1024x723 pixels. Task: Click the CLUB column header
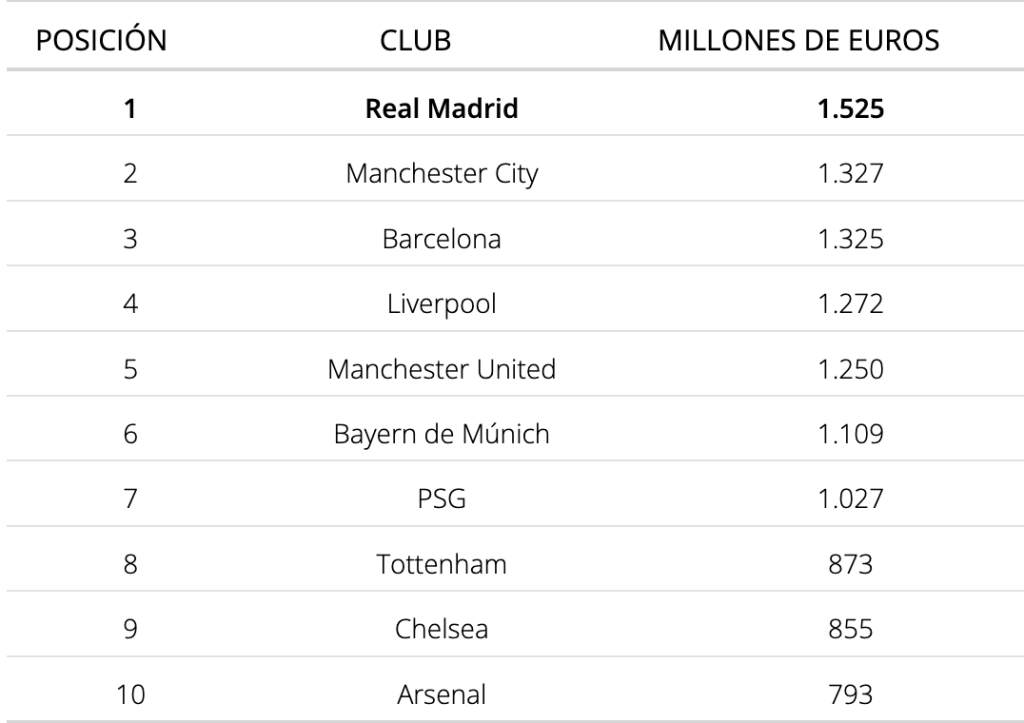pos(415,40)
